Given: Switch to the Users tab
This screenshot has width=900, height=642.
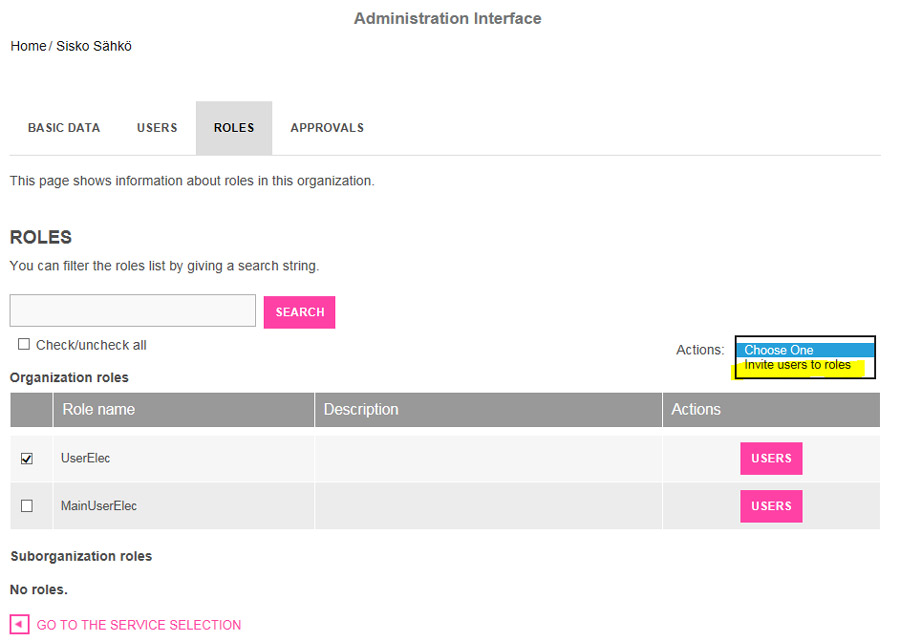Looking at the screenshot, I should (x=157, y=128).
